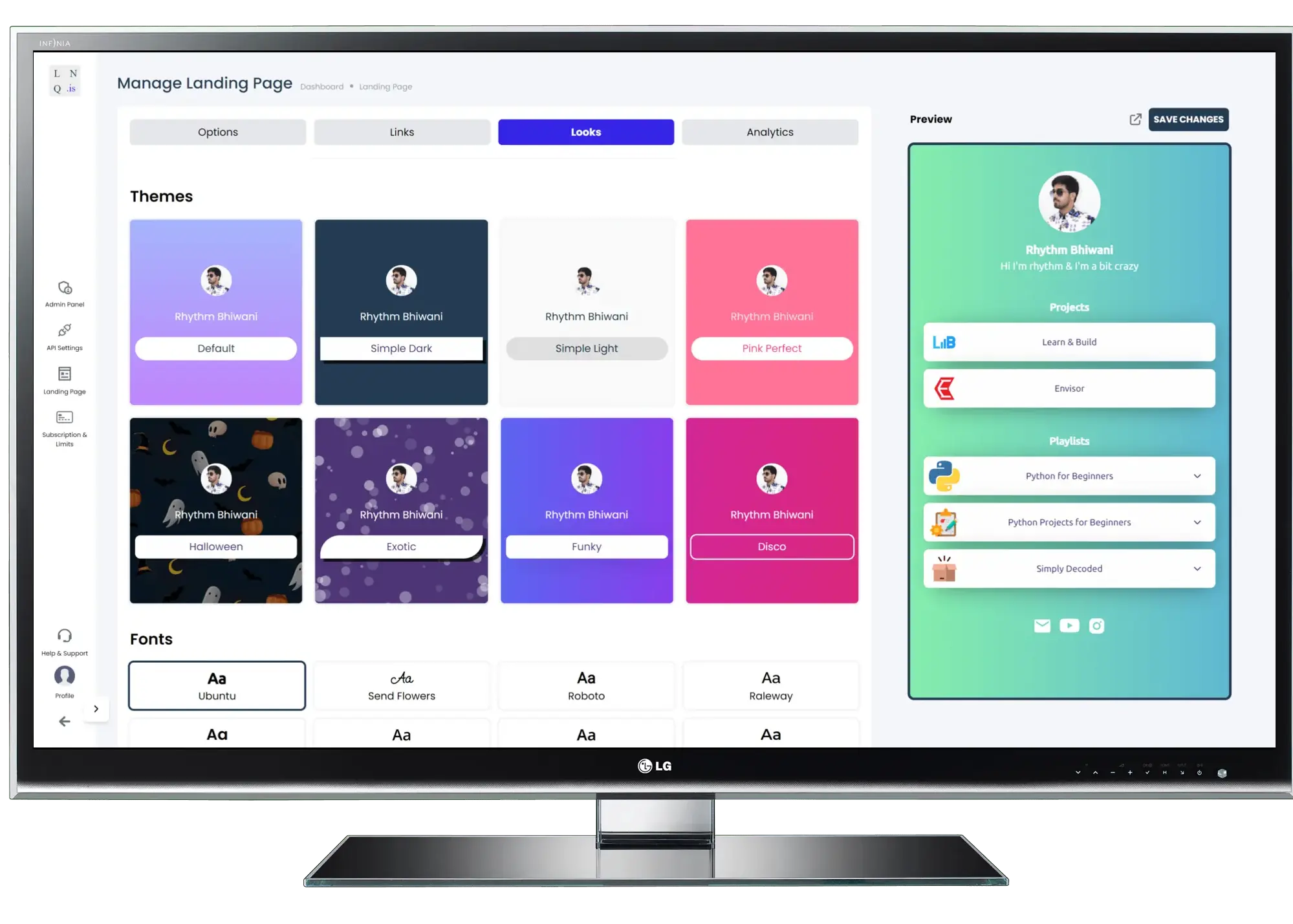Select the Looks tab
Screen dimensions: 1293x924
pos(586,131)
